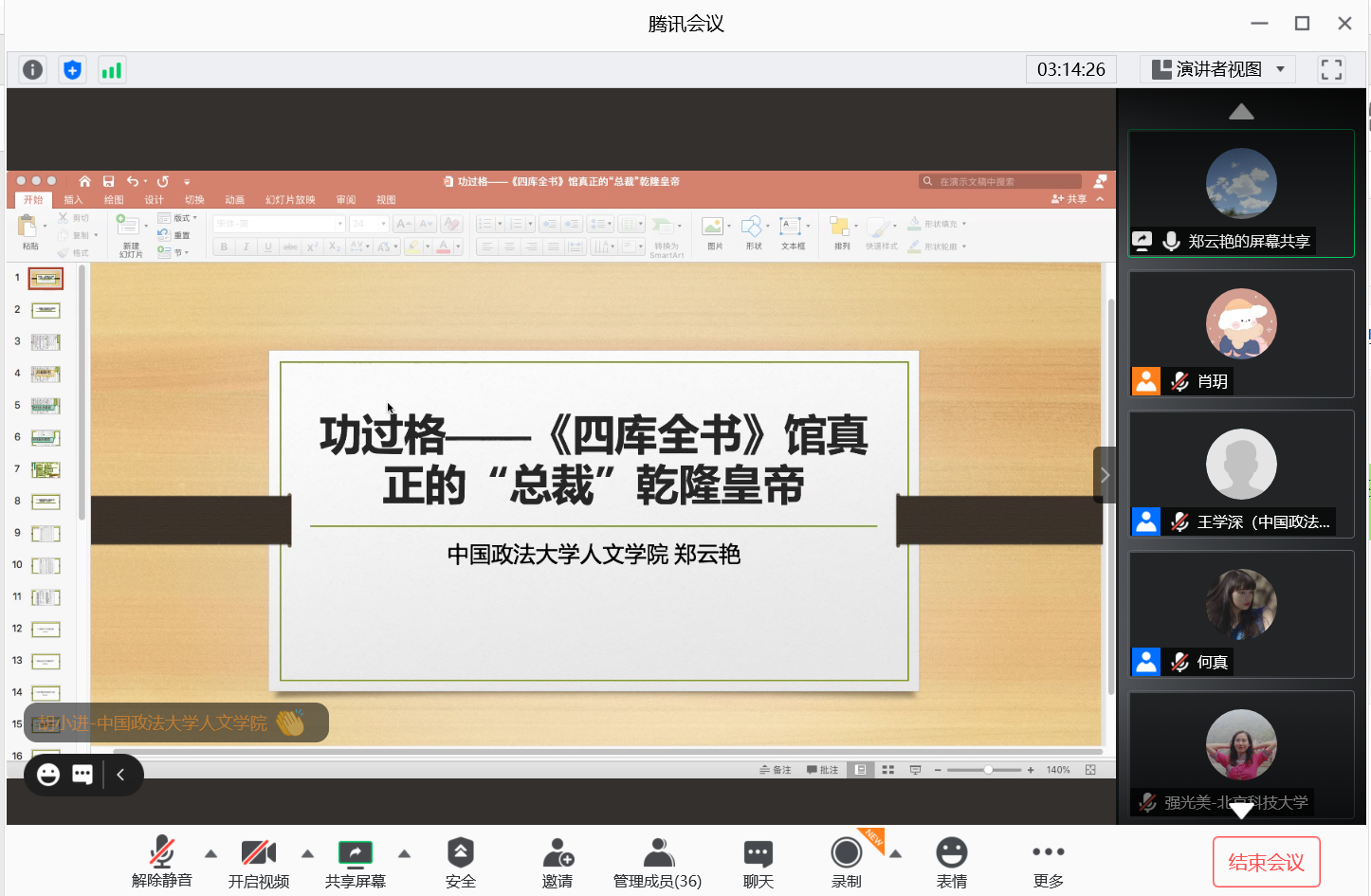Open the Security (安全) settings
This screenshot has height=896, width=1371.
click(x=460, y=862)
